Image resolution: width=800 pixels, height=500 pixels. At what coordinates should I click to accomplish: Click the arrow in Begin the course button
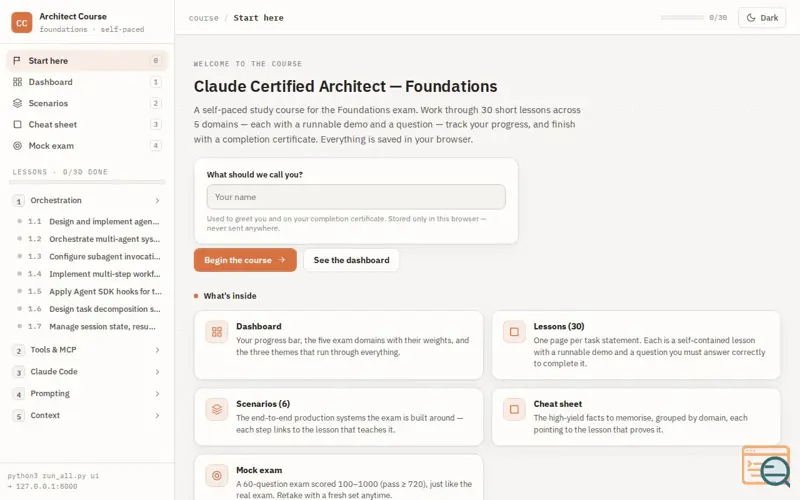coord(282,260)
